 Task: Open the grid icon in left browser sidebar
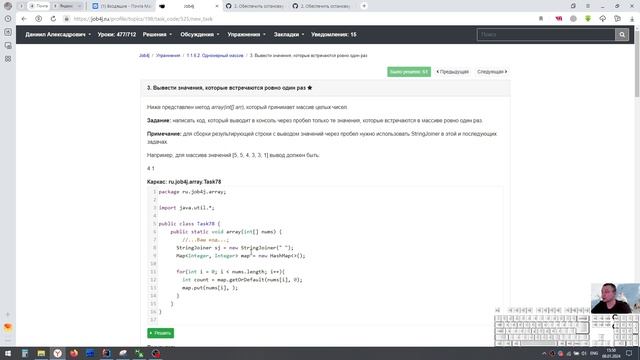click(x=8, y=59)
